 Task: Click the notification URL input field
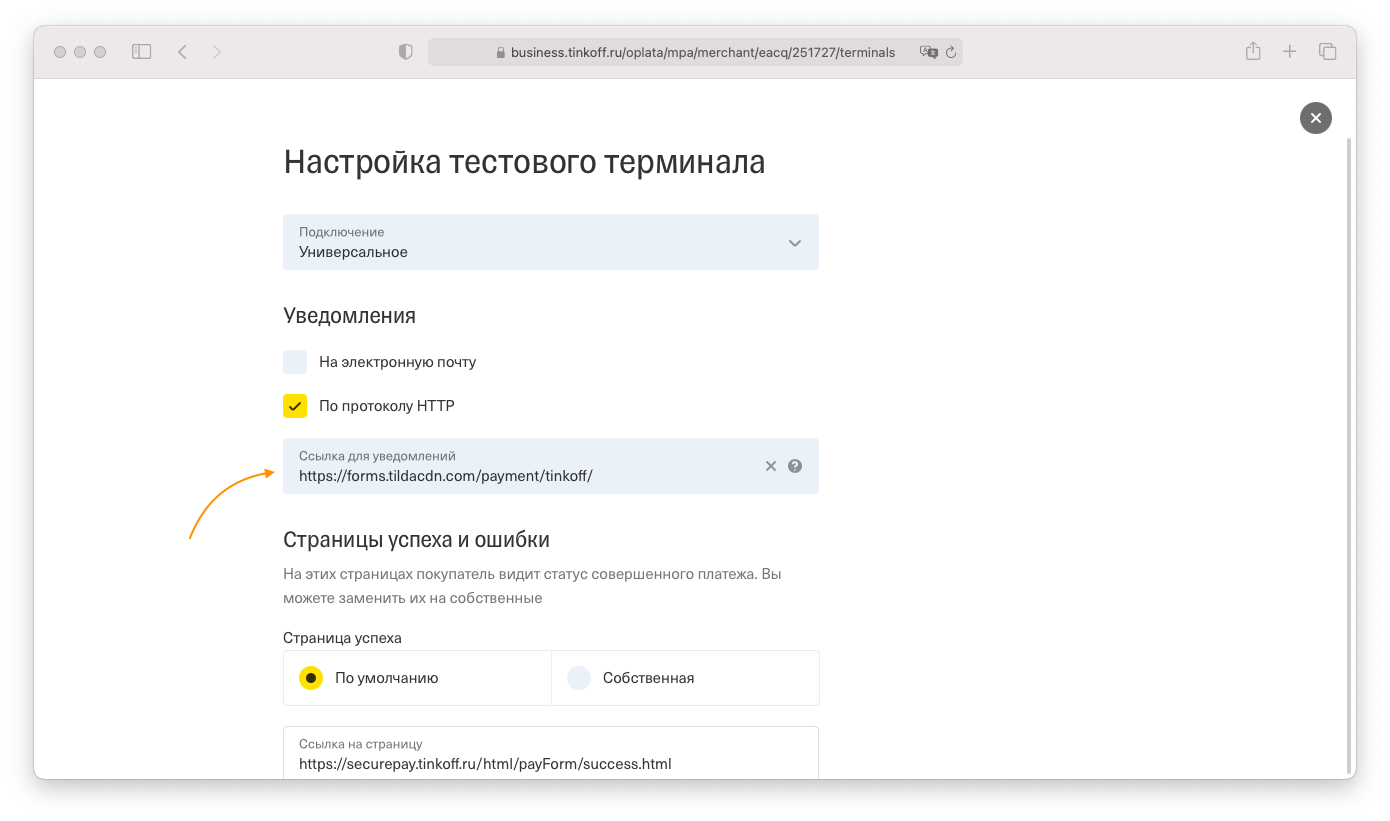[x=551, y=466]
